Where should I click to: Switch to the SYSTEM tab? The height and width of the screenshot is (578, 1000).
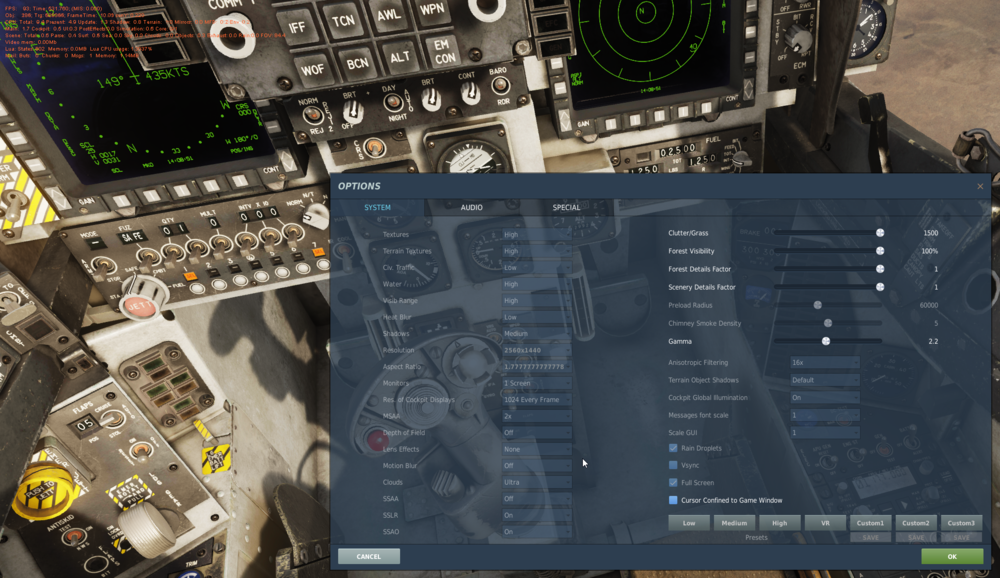click(377, 207)
